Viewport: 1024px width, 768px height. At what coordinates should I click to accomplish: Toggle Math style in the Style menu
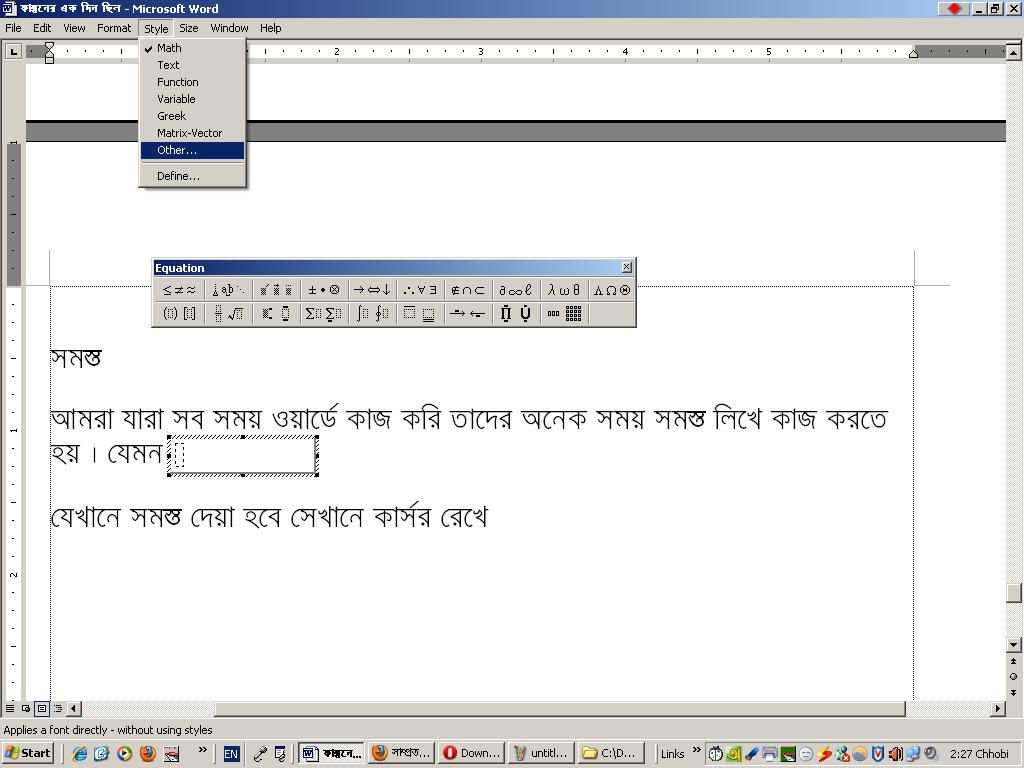(167, 47)
